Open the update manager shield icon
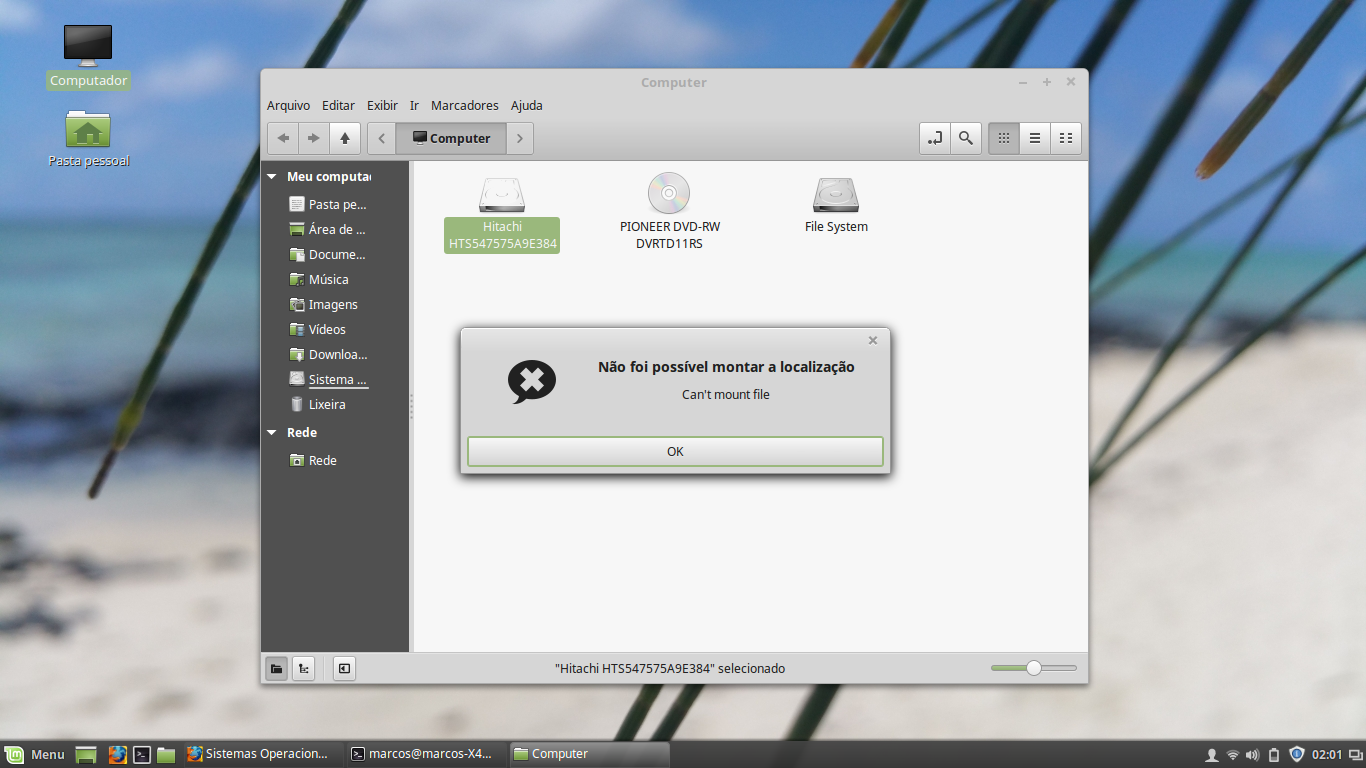This screenshot has height=768, width=1366. pos(1297,754)
